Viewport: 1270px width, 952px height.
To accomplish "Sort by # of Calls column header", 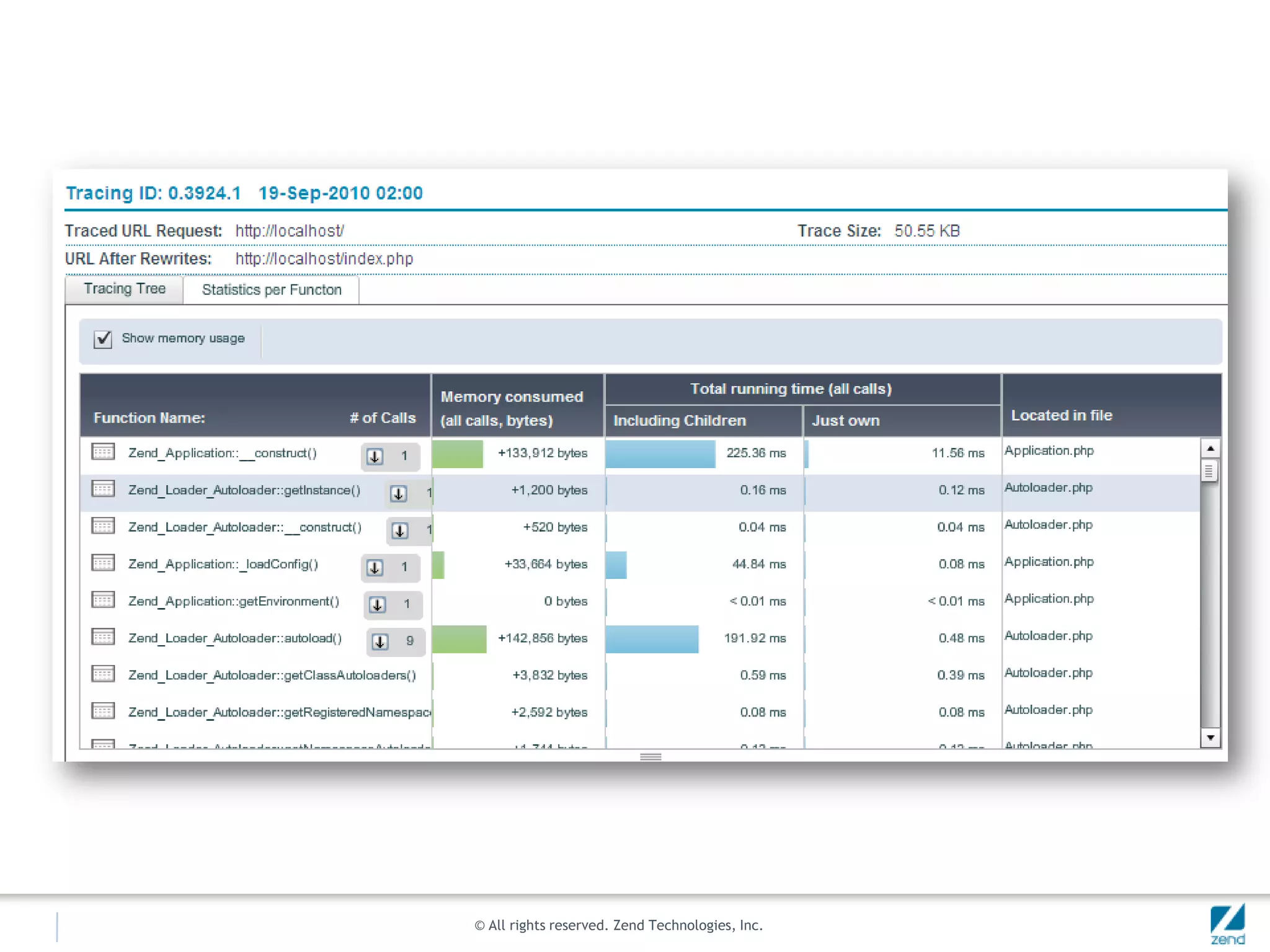I will click(383, 418).
